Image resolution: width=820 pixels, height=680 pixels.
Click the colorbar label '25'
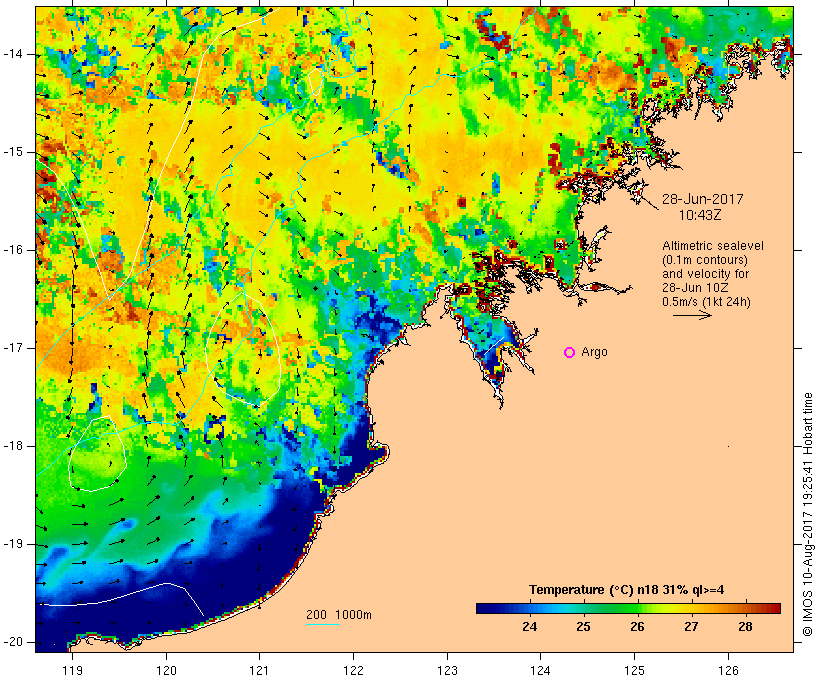[x=584, y=626]
